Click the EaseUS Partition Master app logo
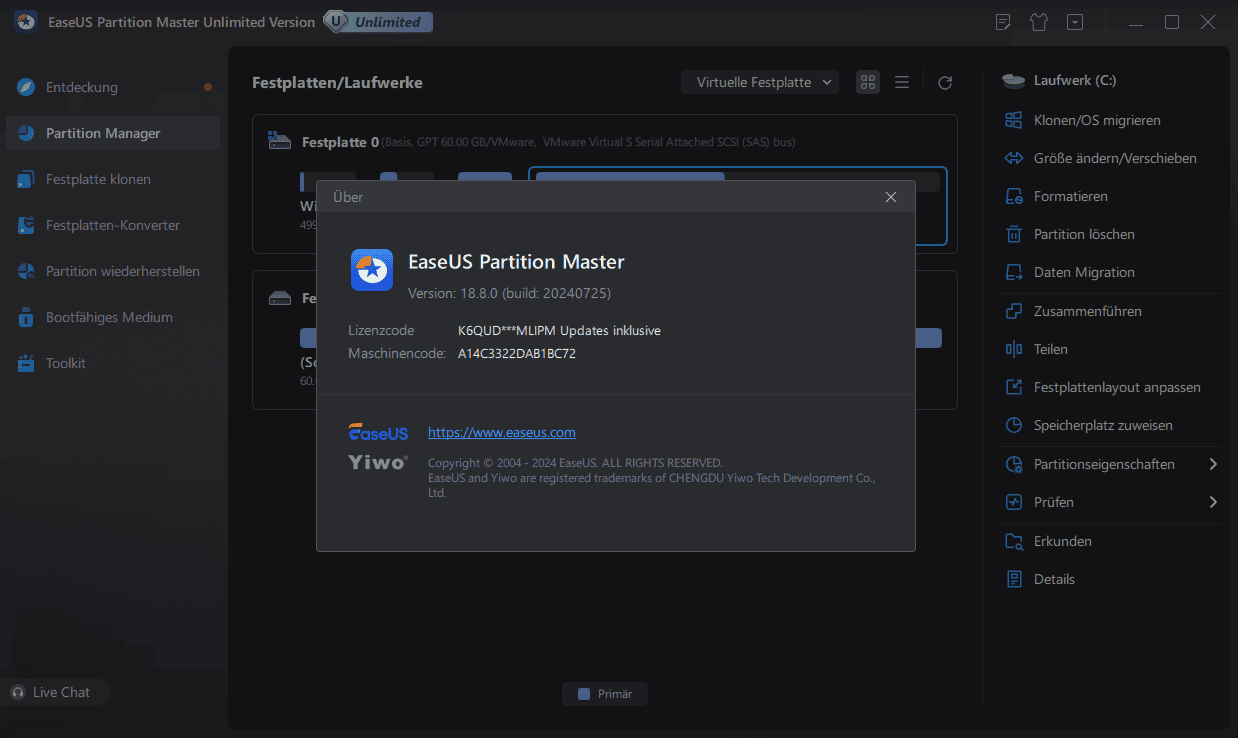 point(372,270)
